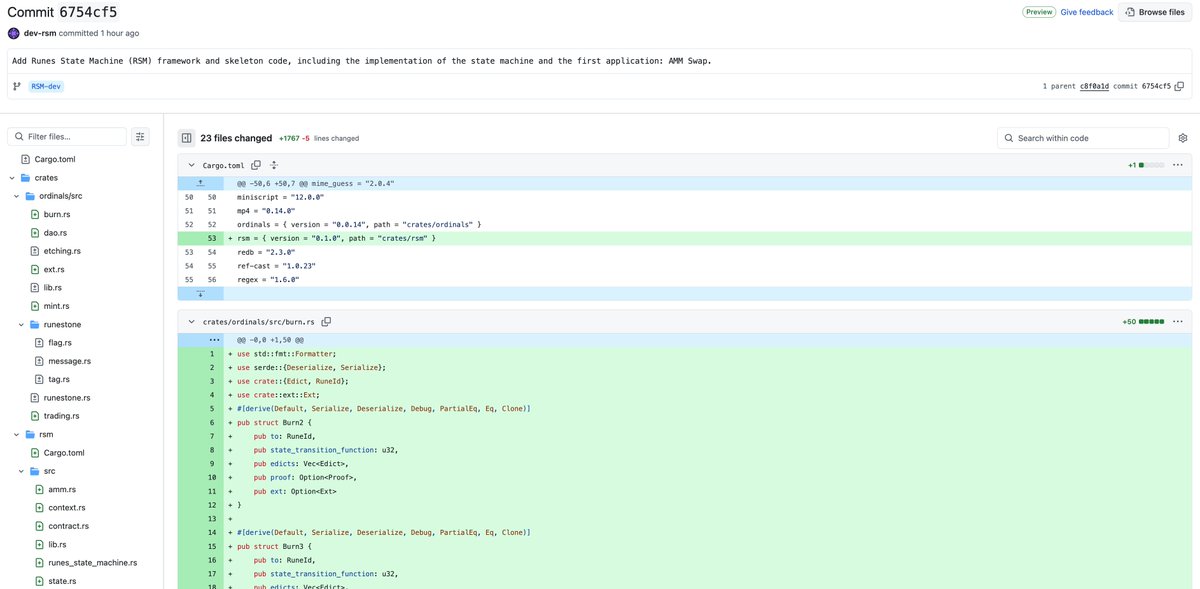1200x589 pixels.
Task: Collapse the runestone folder
Action: (x=19, y=323)
